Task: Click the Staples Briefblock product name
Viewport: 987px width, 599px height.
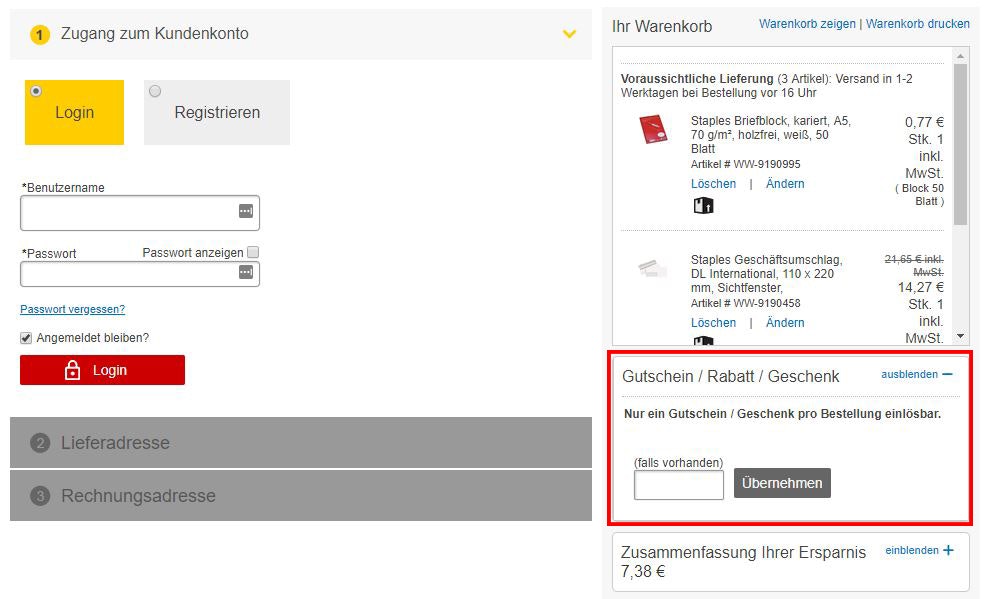Action: point(770,135)
